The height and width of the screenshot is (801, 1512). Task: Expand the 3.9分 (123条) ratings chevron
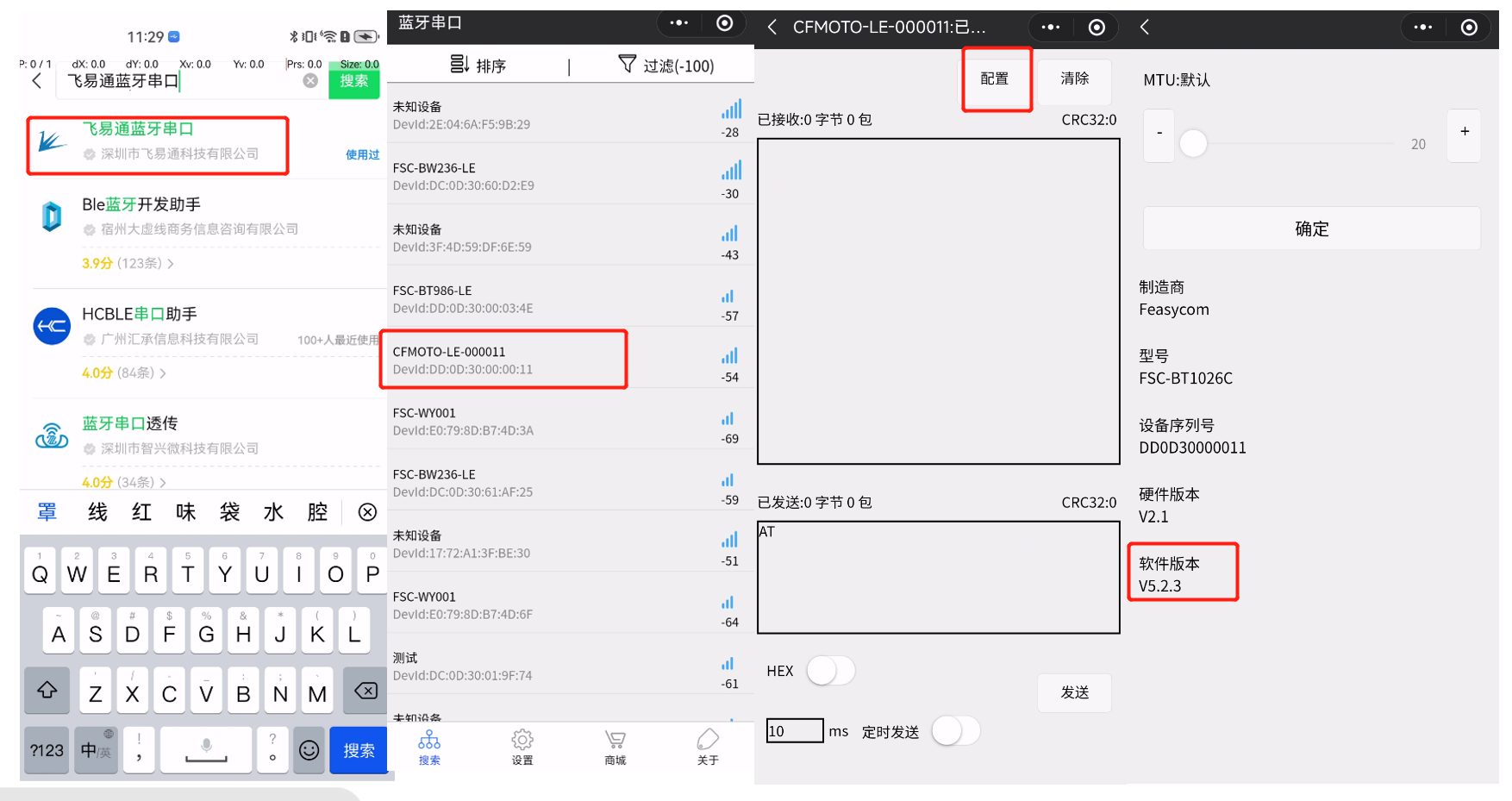click(171, 264)
